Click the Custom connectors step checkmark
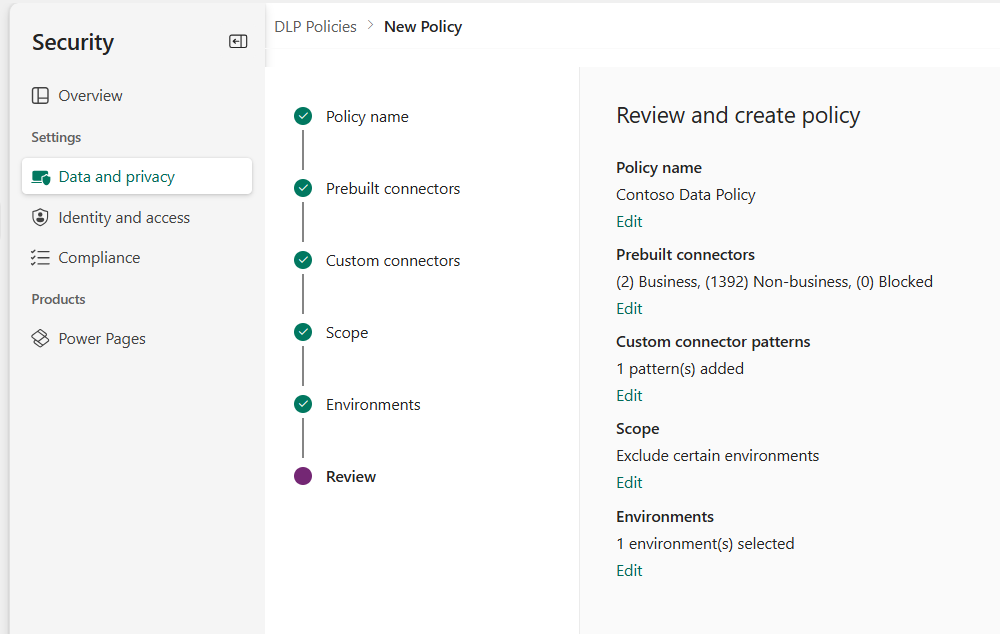The width and height of the screenshot is (1000, 634). click(303, 260)
